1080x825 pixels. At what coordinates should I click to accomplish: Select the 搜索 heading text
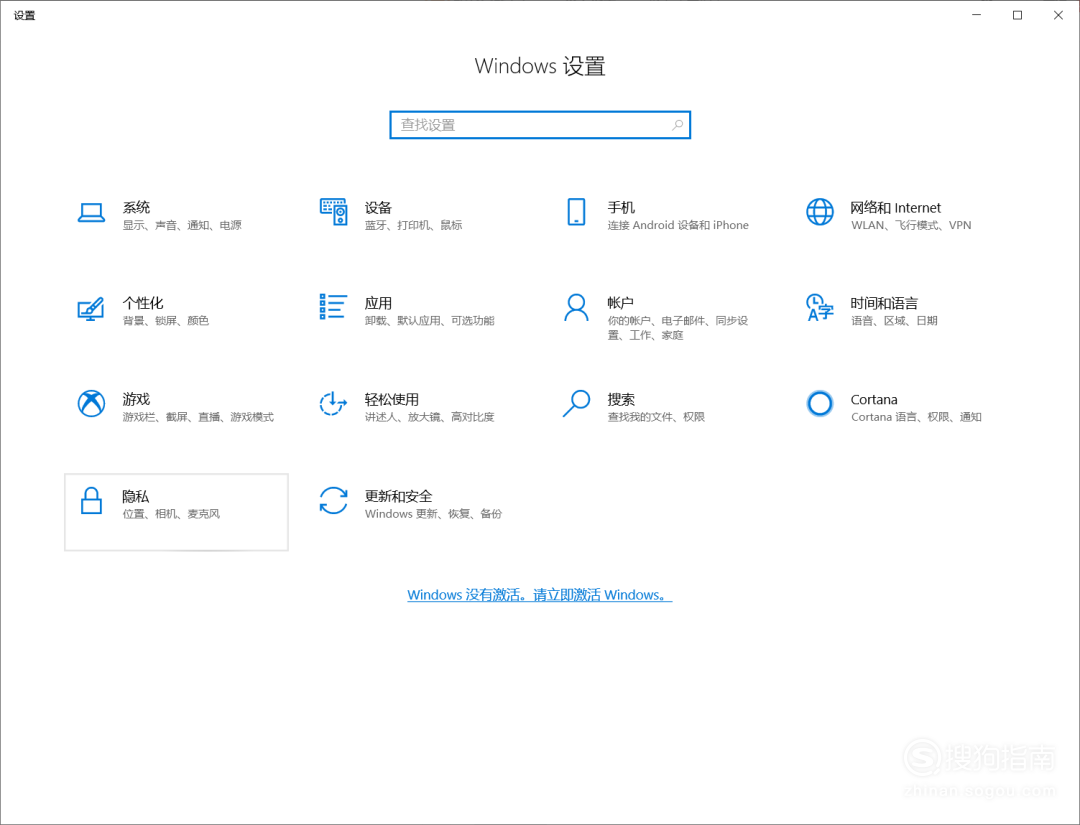621,399
